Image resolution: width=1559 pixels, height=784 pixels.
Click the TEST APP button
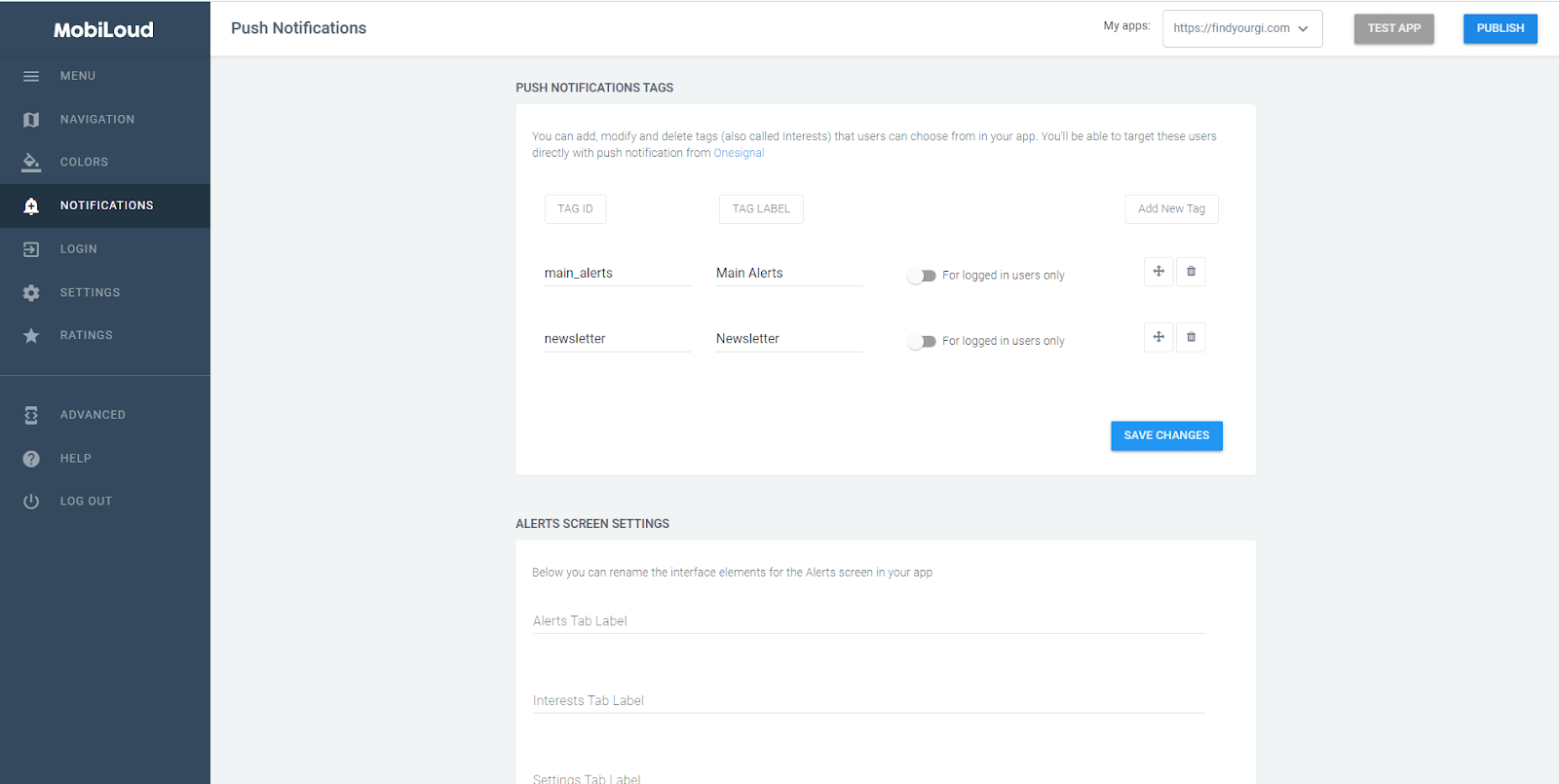(x=1393, y=28)
